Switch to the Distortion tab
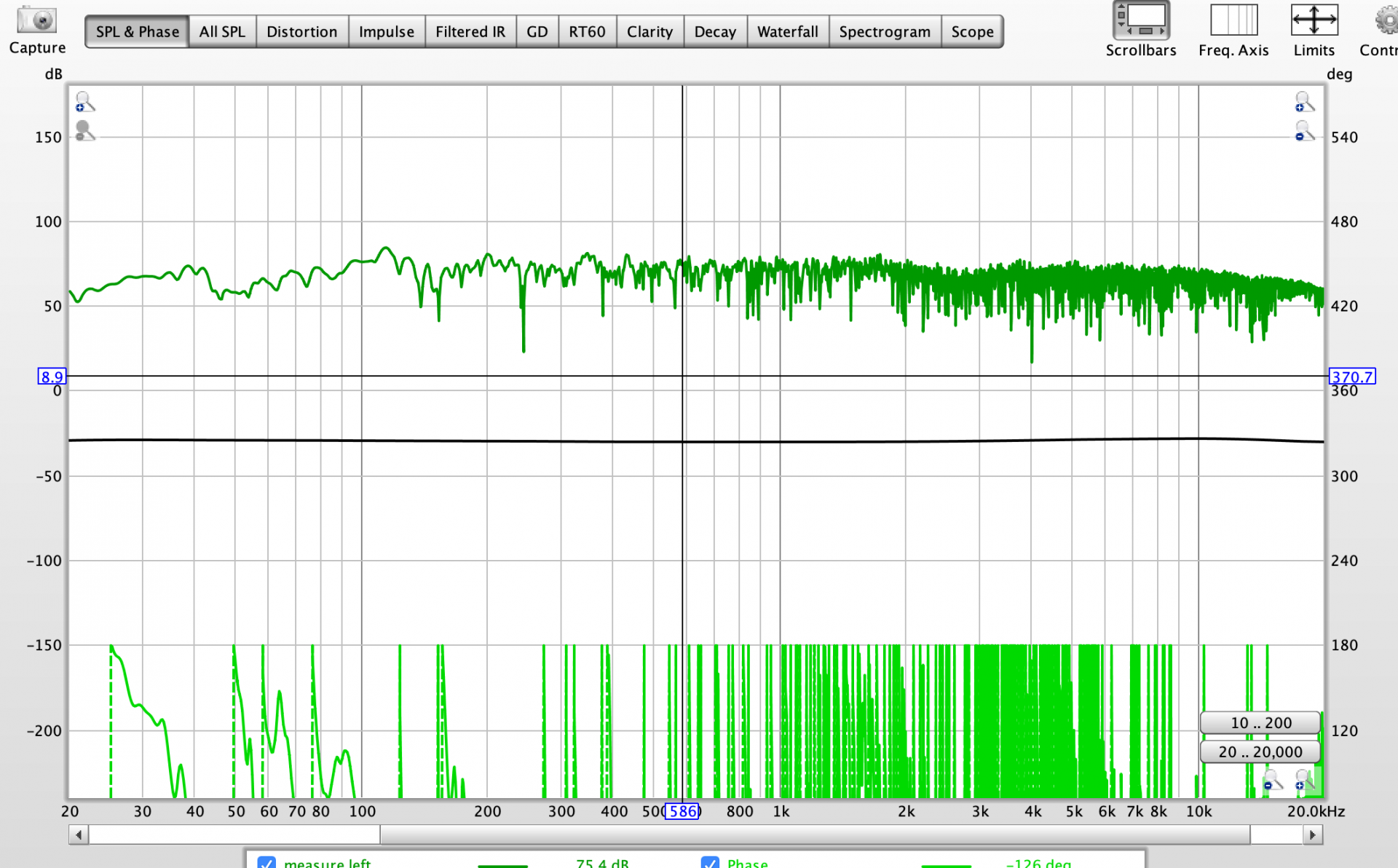The height and width of the screenshot is (868, 1398). pos(301,32)
